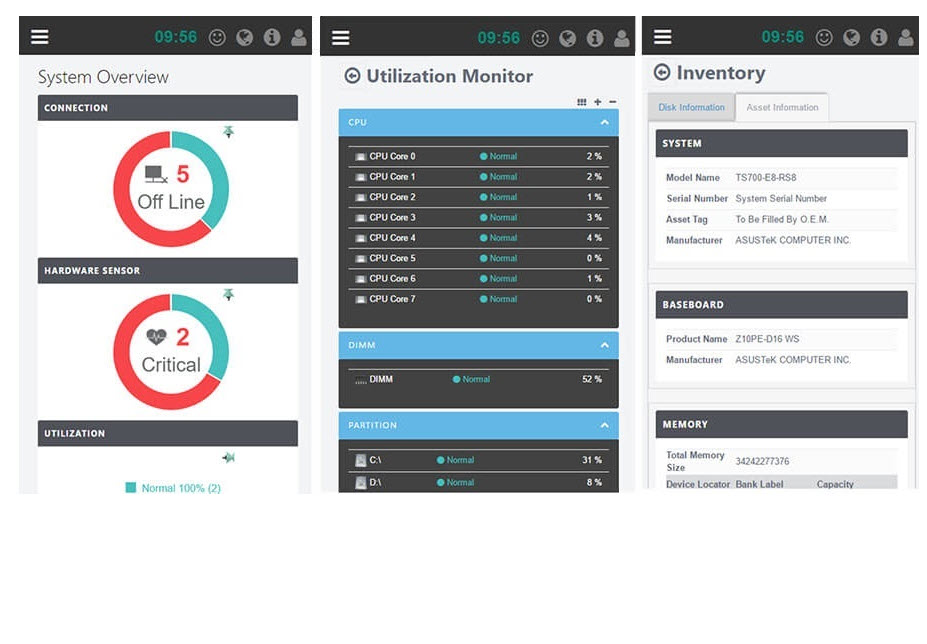Switch to Disk Information tab
The width and height of the screenshot is (927, 644).
click(x=691, y=107)
